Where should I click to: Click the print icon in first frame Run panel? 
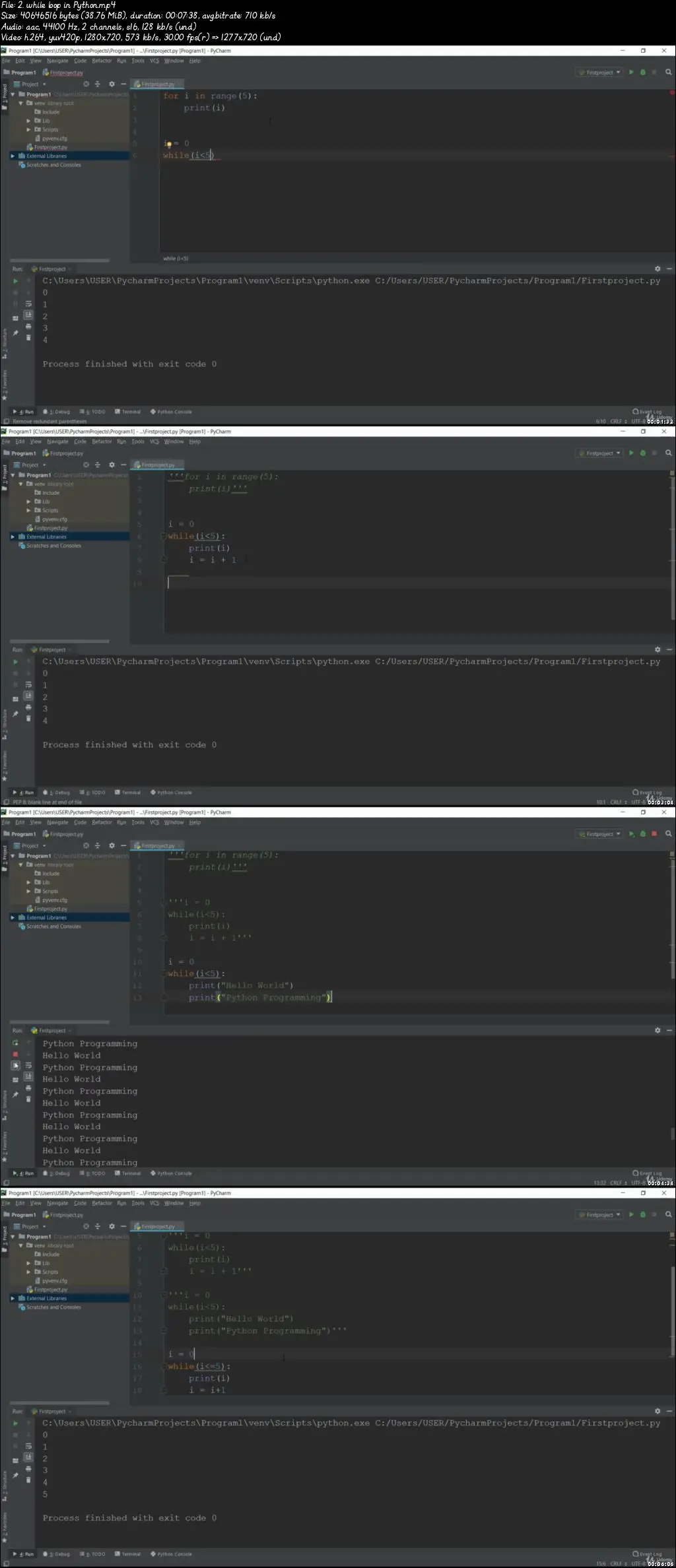click(28, 327)
